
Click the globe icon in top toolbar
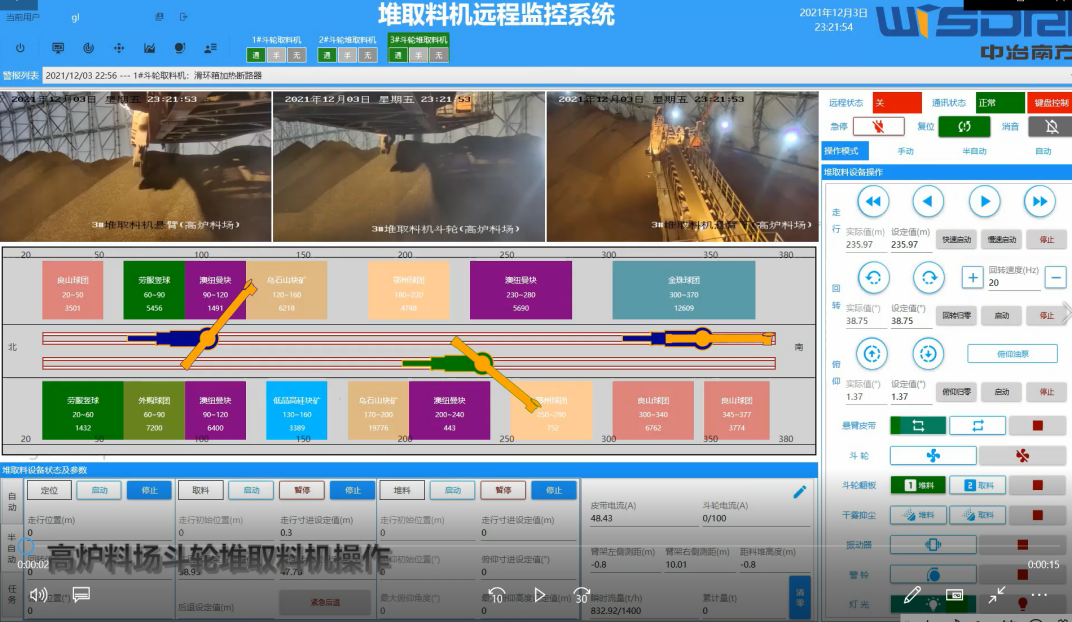[180, 48]
